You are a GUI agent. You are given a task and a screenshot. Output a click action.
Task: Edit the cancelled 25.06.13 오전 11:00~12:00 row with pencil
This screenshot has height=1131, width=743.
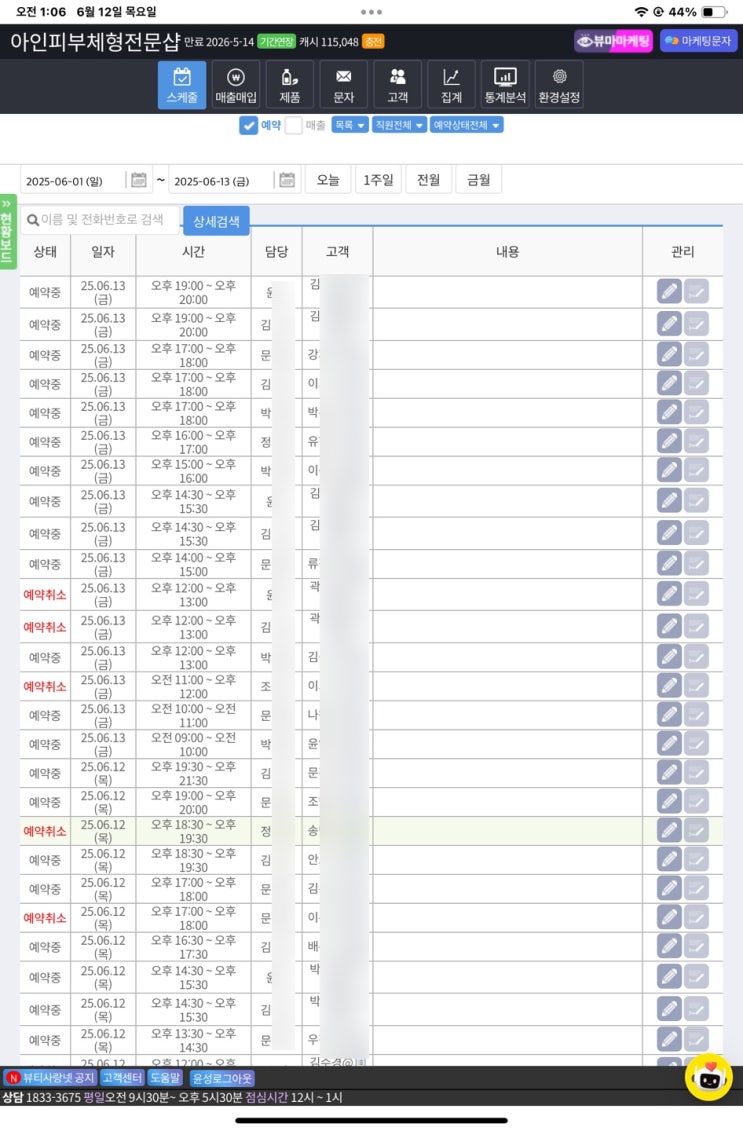tap(669, 686)
